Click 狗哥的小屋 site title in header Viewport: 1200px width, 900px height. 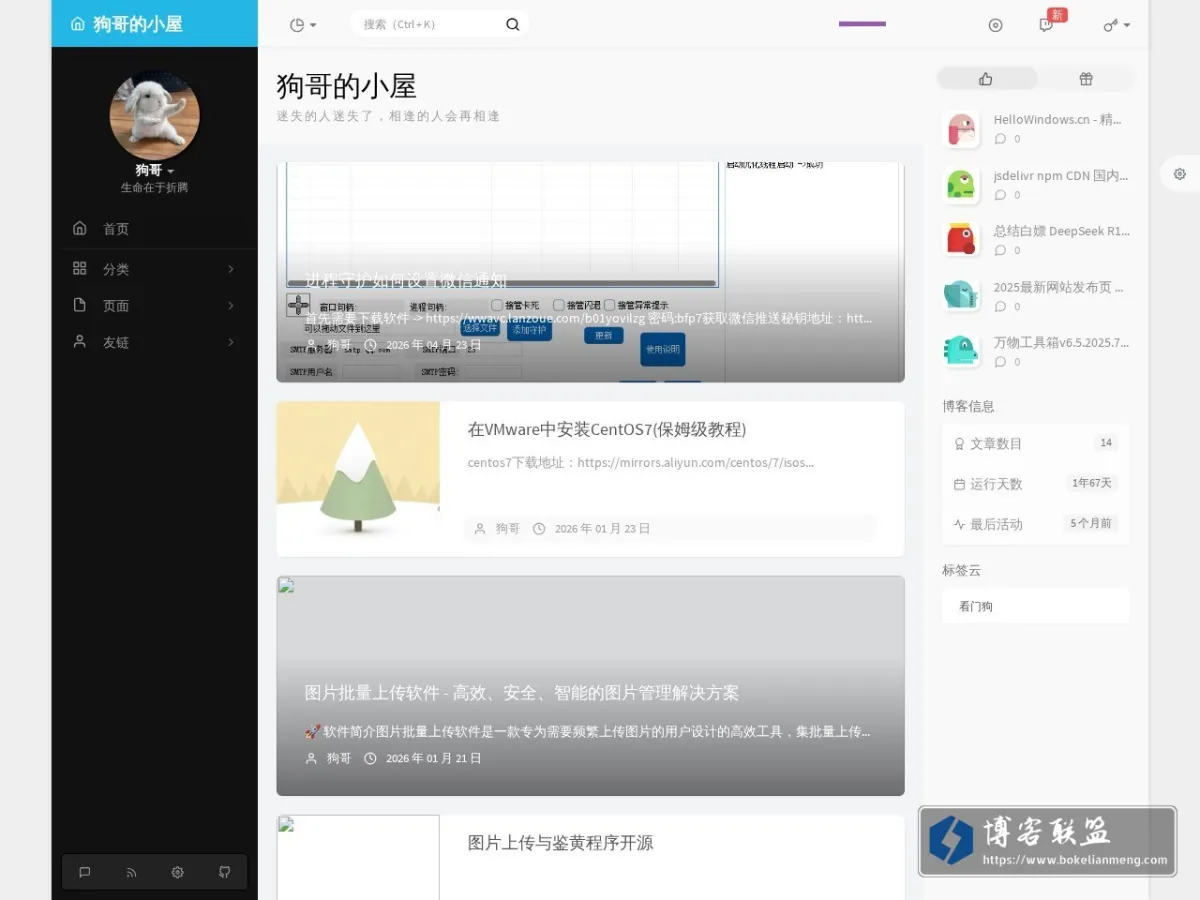pyautogui.click(x=138, y=24)
